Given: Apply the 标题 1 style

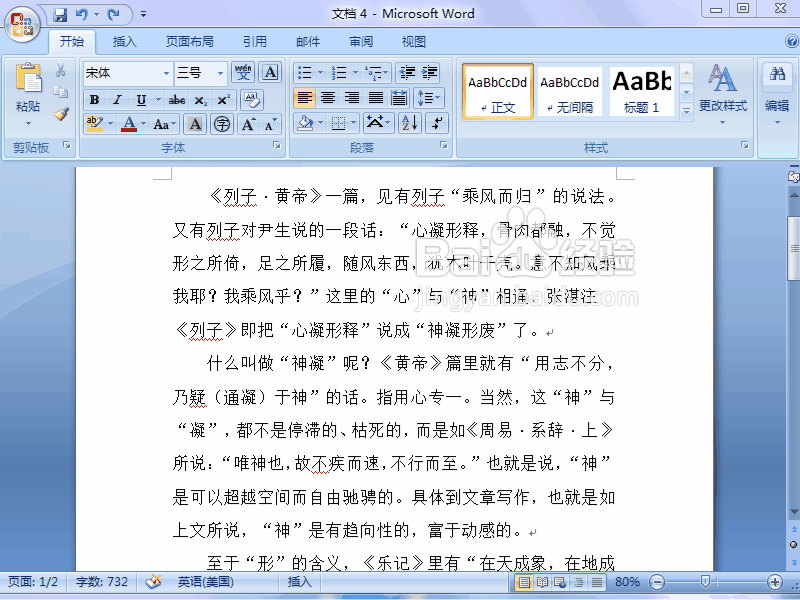Looking at the screenshot, I should tap(641, 90).
